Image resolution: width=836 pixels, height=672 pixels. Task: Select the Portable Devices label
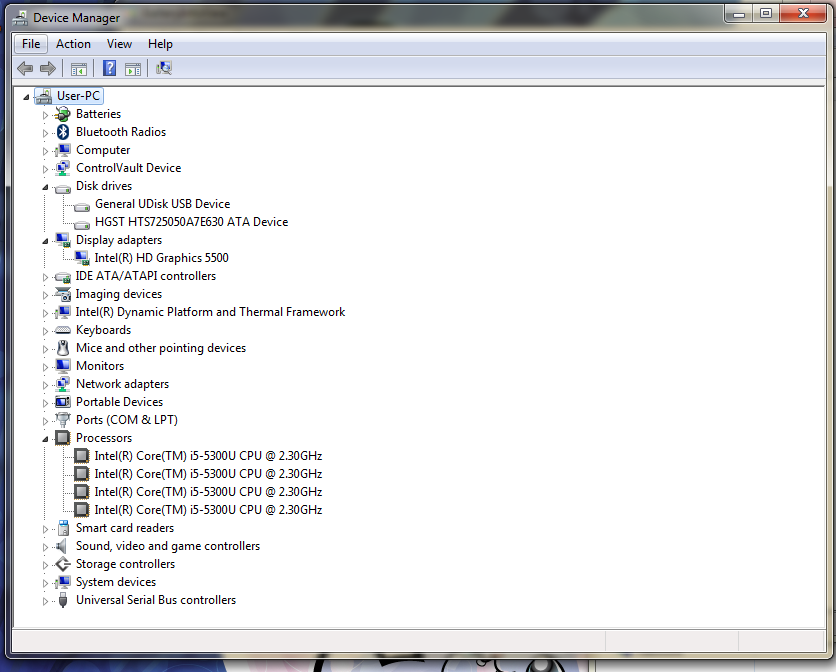[119, 402]
